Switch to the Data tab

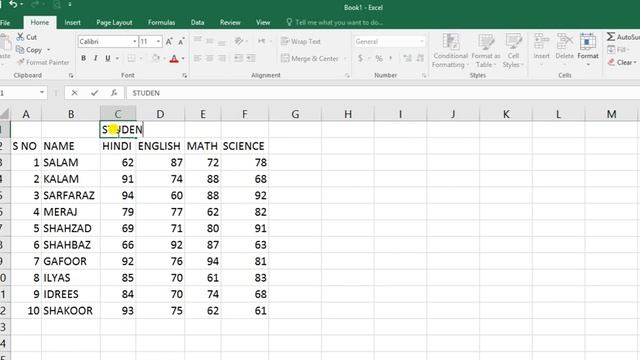click(198, 22)
